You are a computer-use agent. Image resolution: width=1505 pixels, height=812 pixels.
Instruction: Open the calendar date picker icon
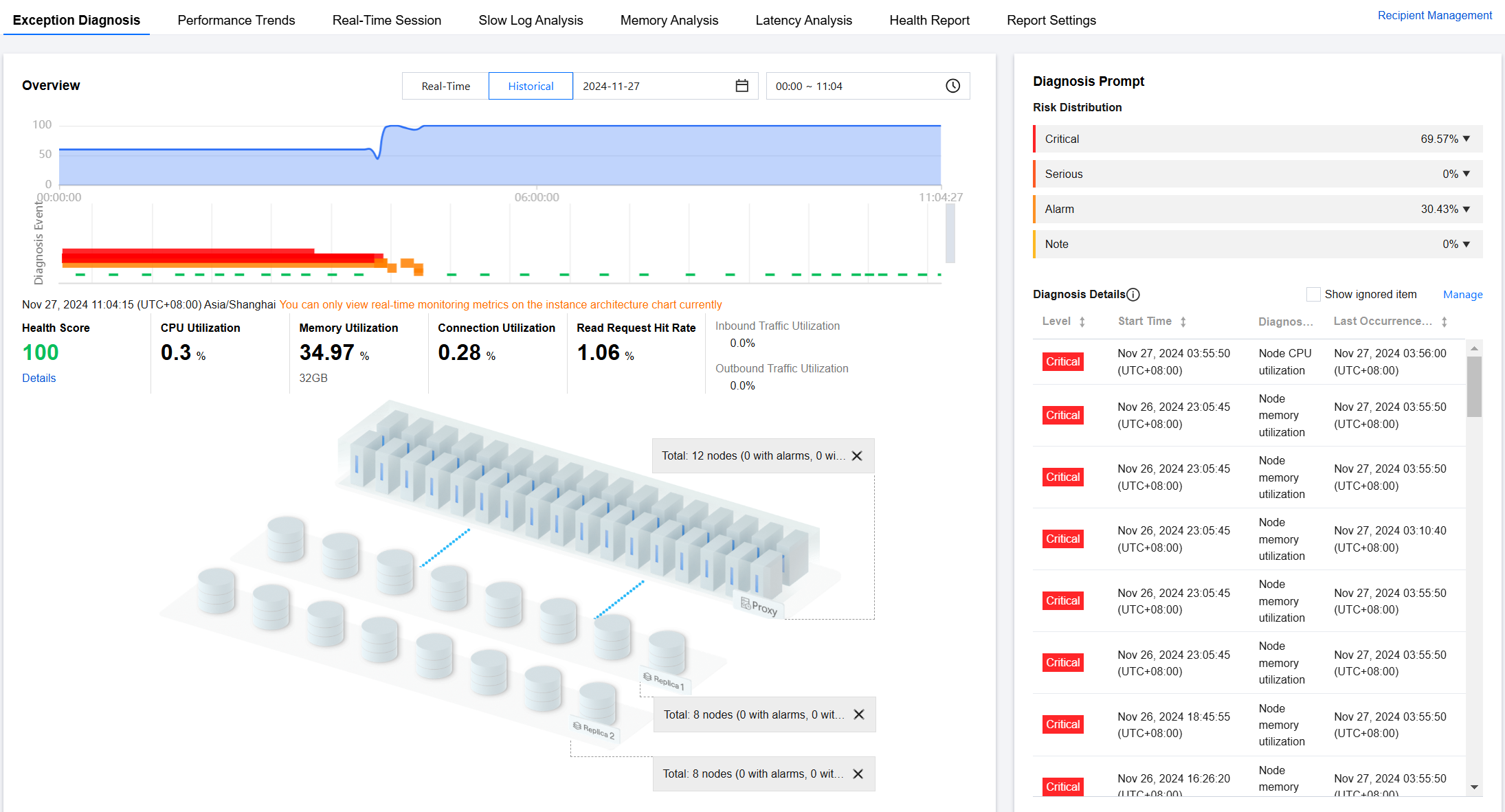point(742,86)
